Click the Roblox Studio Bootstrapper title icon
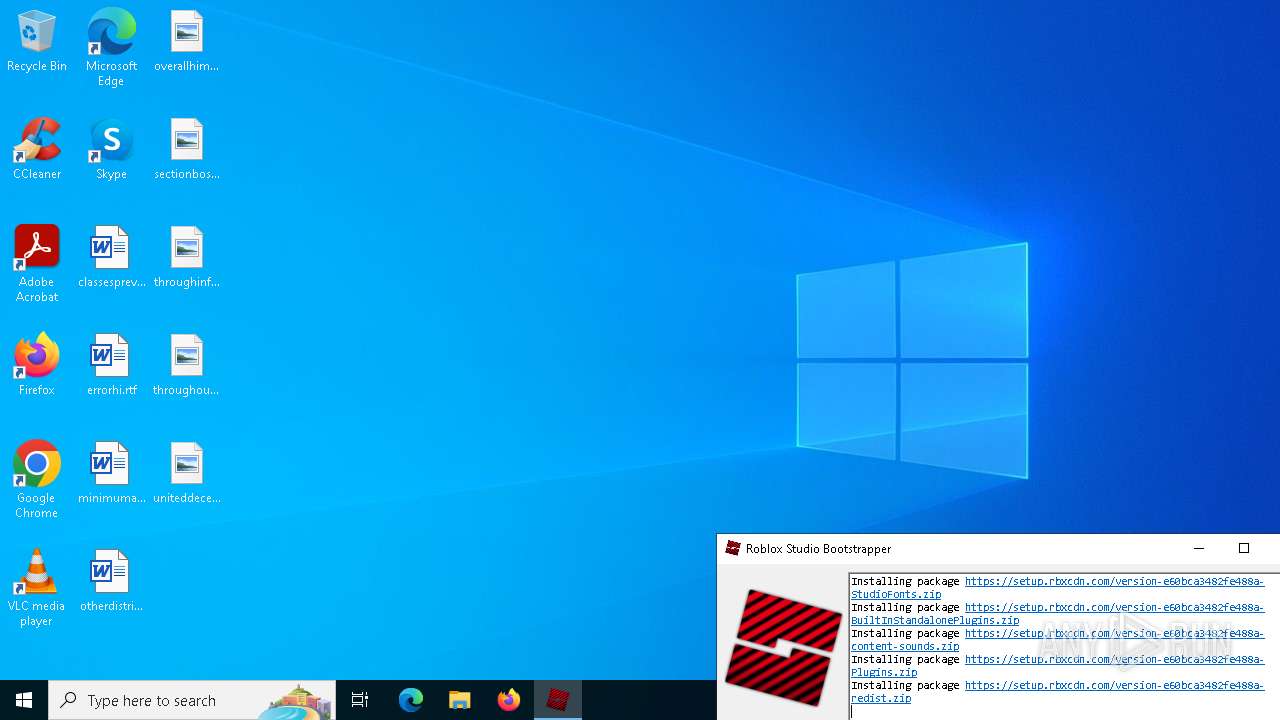The width and height of the screenshot is (1280, 720). pos(733,548)
